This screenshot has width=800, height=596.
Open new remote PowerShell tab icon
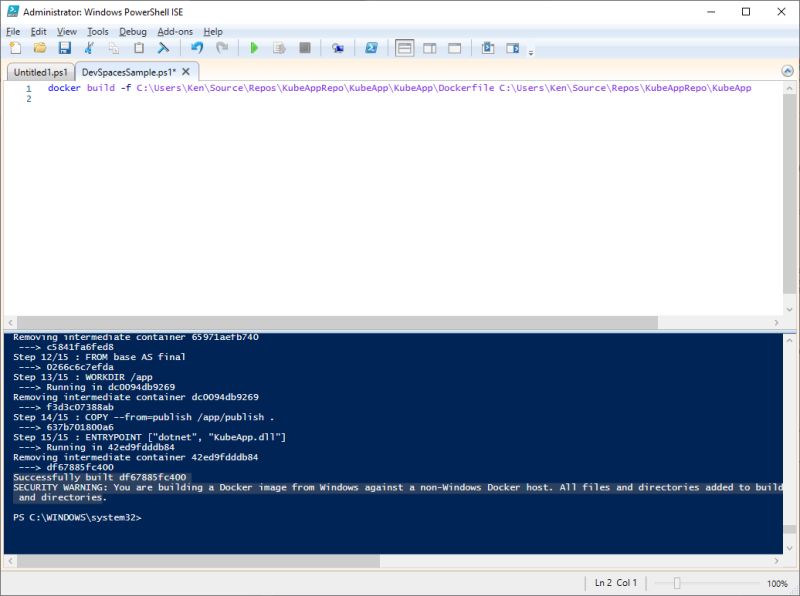click(337, 48)
